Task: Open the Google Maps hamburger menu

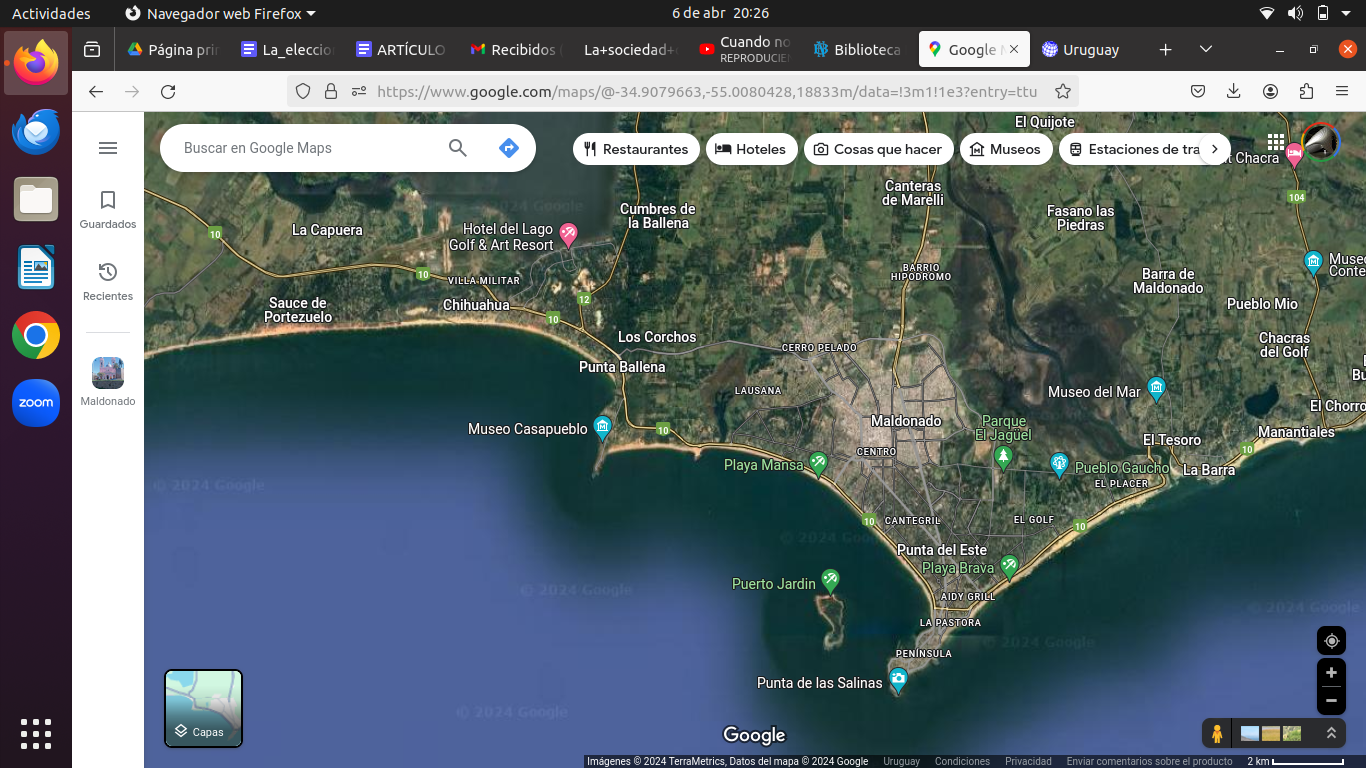Action: pos(108,148)
